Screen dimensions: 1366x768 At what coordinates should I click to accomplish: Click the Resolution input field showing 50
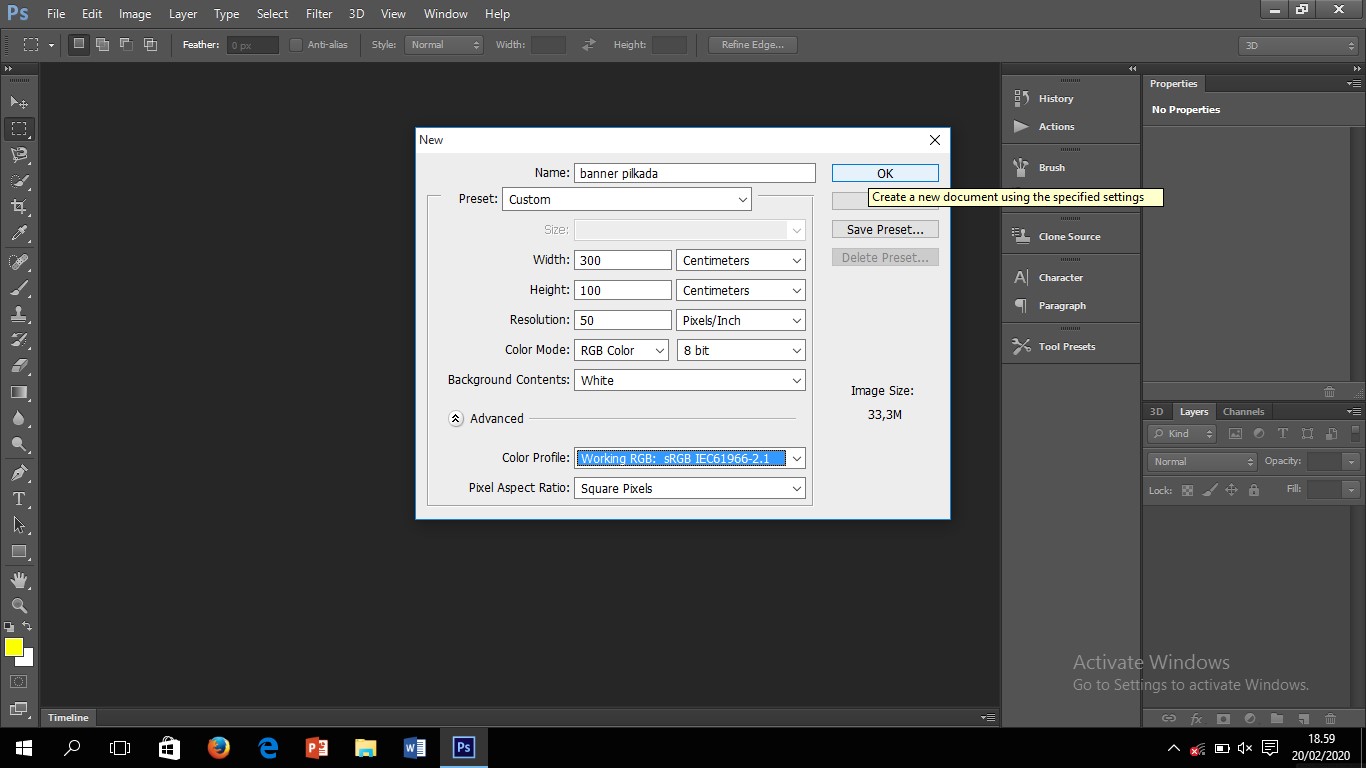click(623, 320)
